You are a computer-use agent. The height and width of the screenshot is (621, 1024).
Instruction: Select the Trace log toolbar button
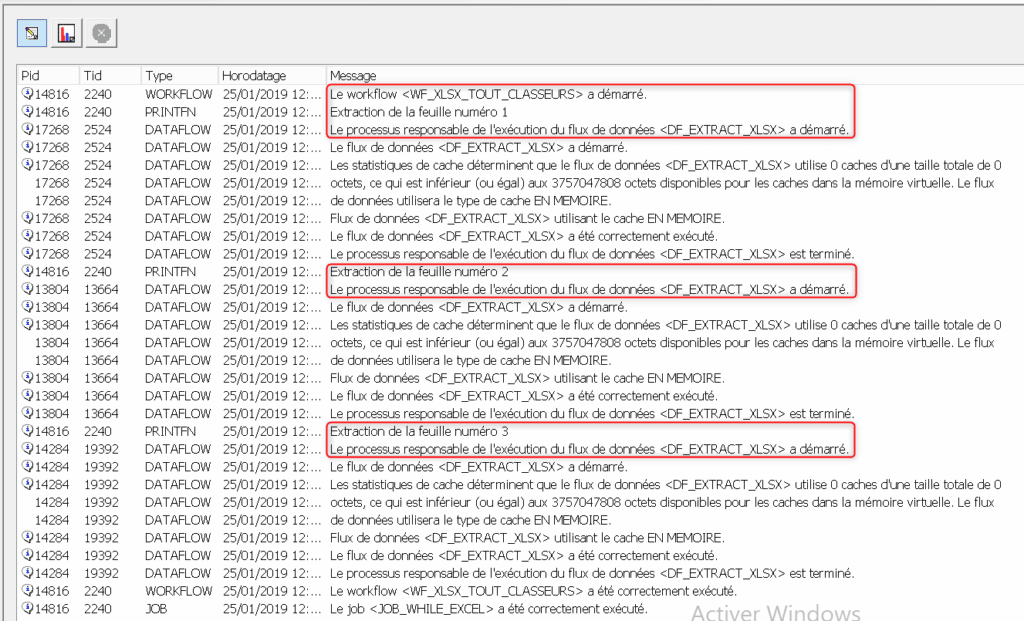[x=33, y=33]
